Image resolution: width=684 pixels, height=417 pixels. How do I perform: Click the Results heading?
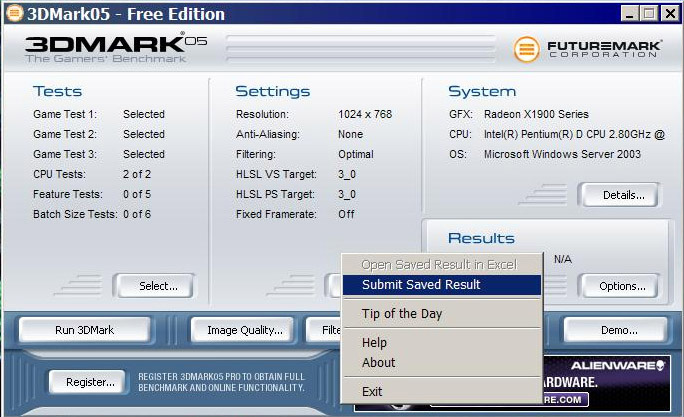pyautogui.click(x=481, y=238)
